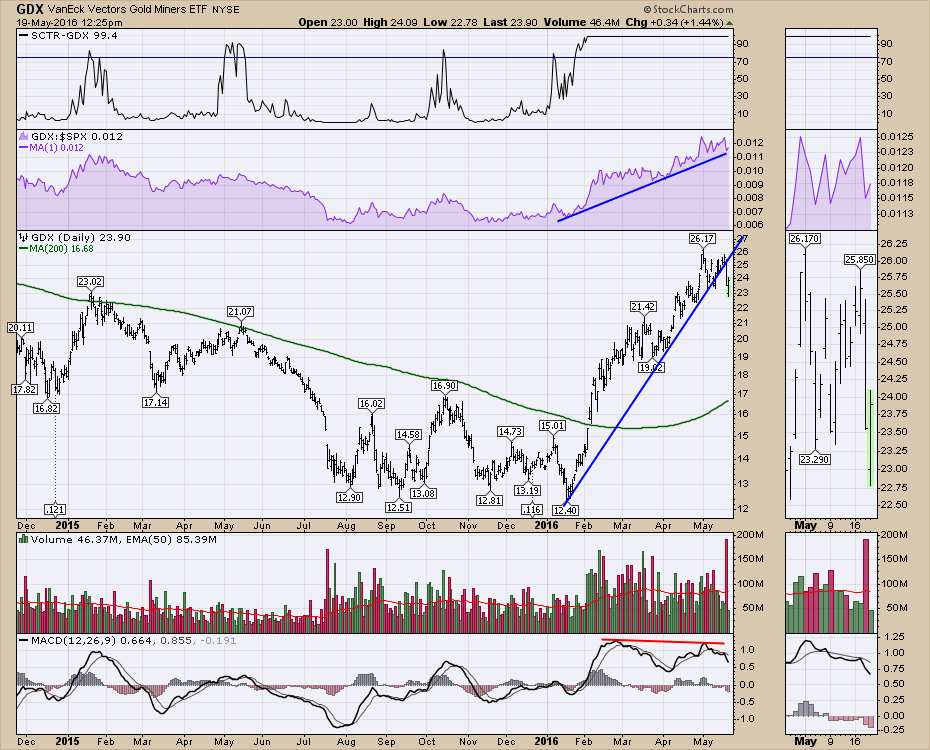Click the GDX ticker symbol in the header

[x=30, y=9]
